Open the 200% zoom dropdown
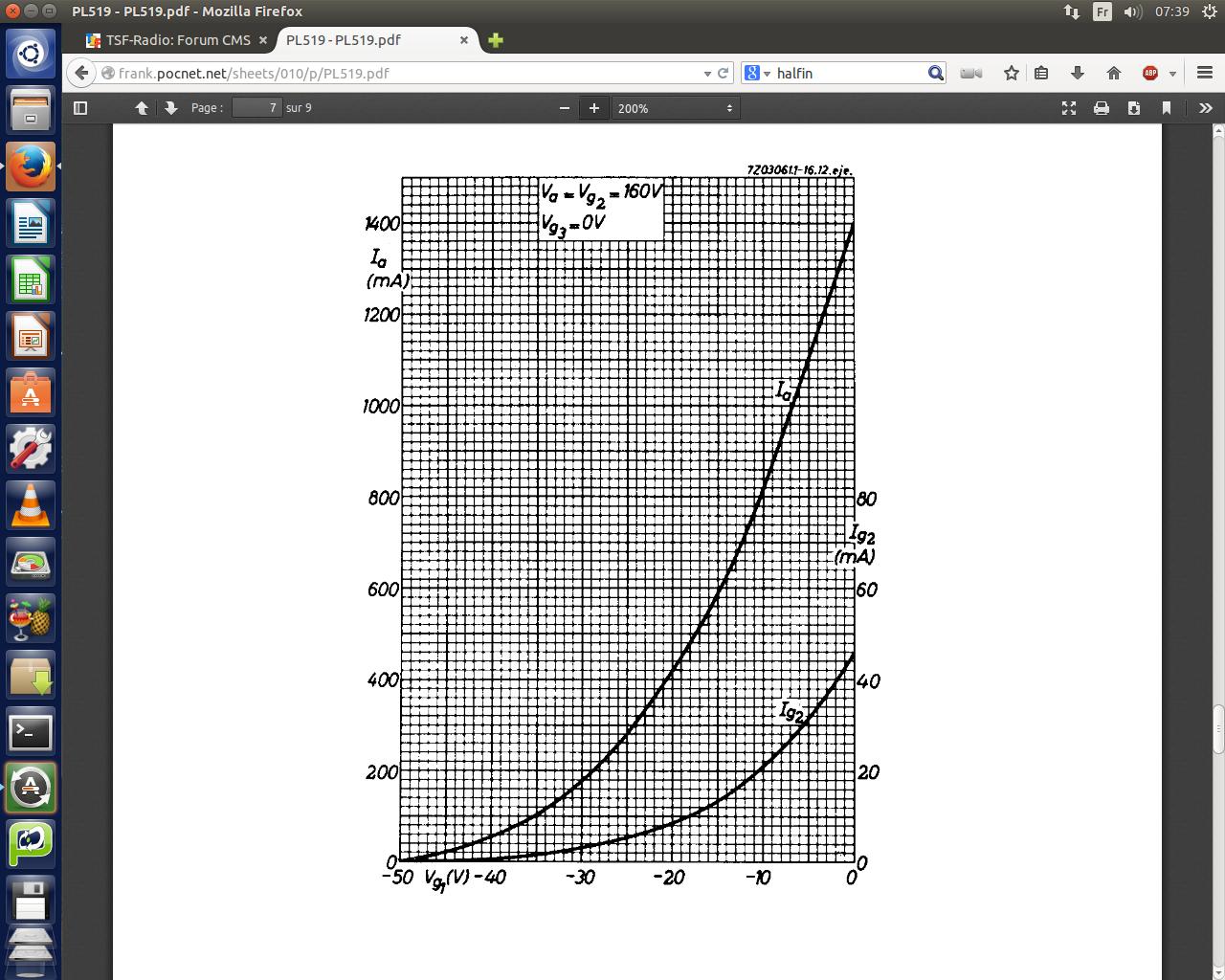This screenshot has height=980, width=1225. [676, 108]
